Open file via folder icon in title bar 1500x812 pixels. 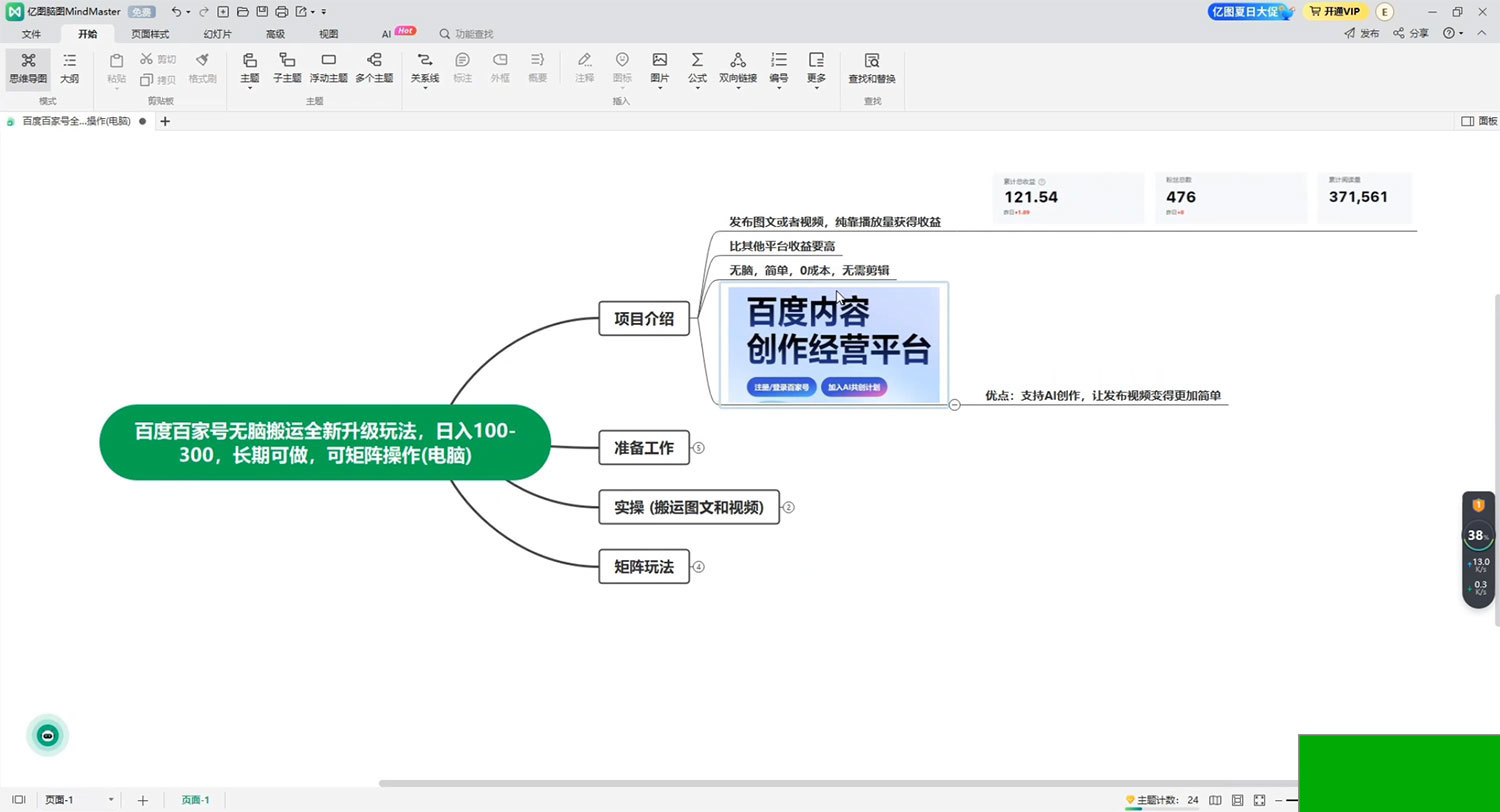242,11
